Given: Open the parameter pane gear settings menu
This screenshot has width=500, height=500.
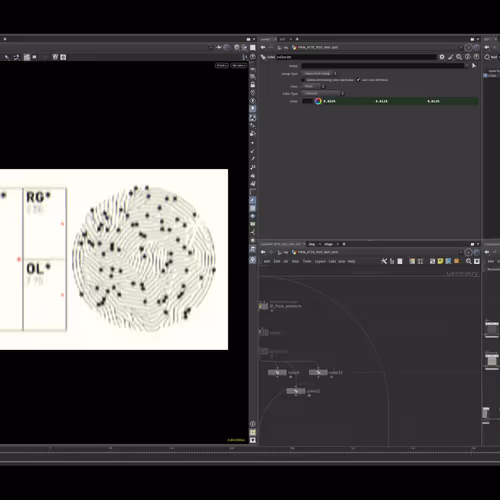Looking at the screenshot, I should click(x=442, y=57).
